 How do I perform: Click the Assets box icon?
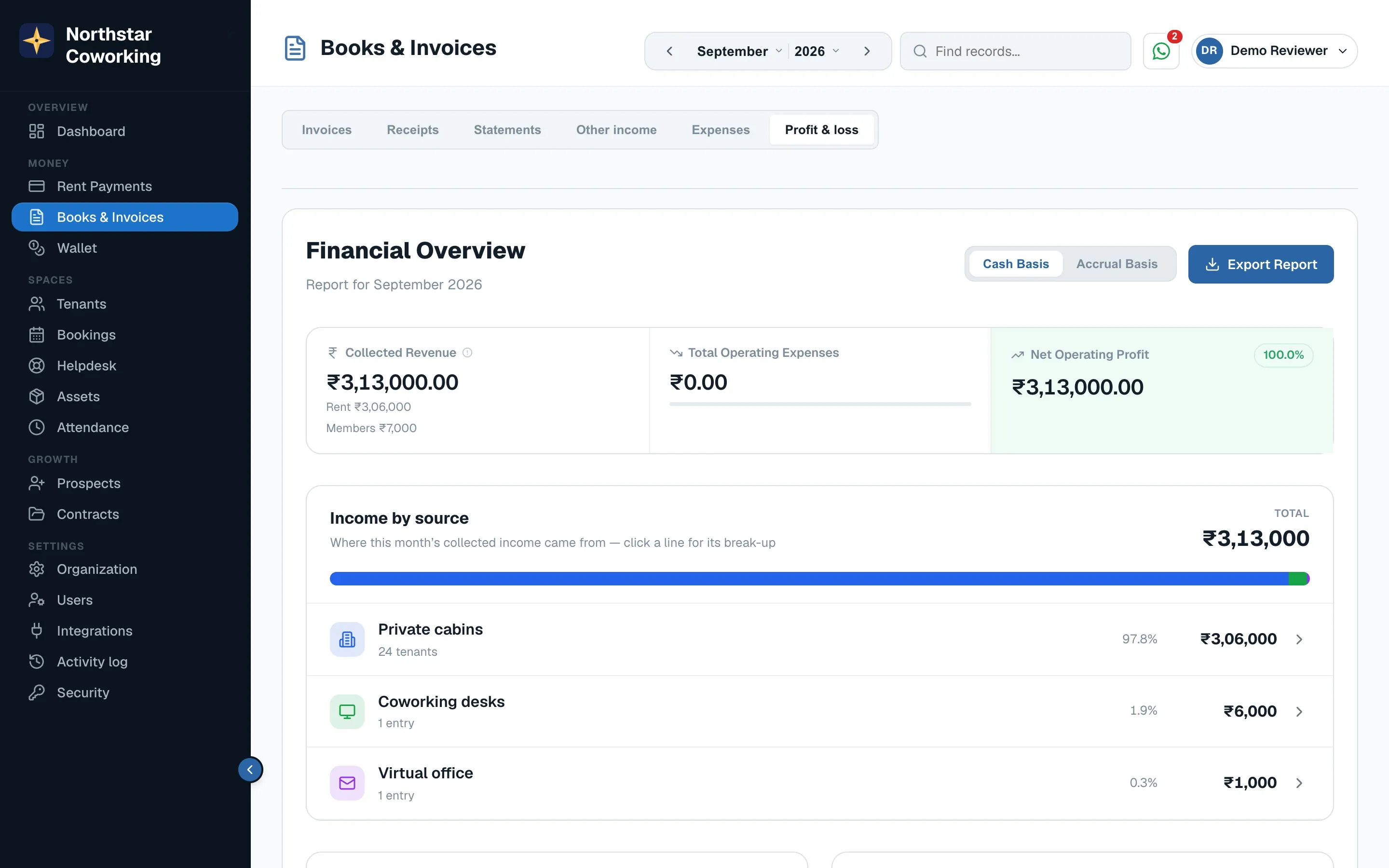(37, 397)
